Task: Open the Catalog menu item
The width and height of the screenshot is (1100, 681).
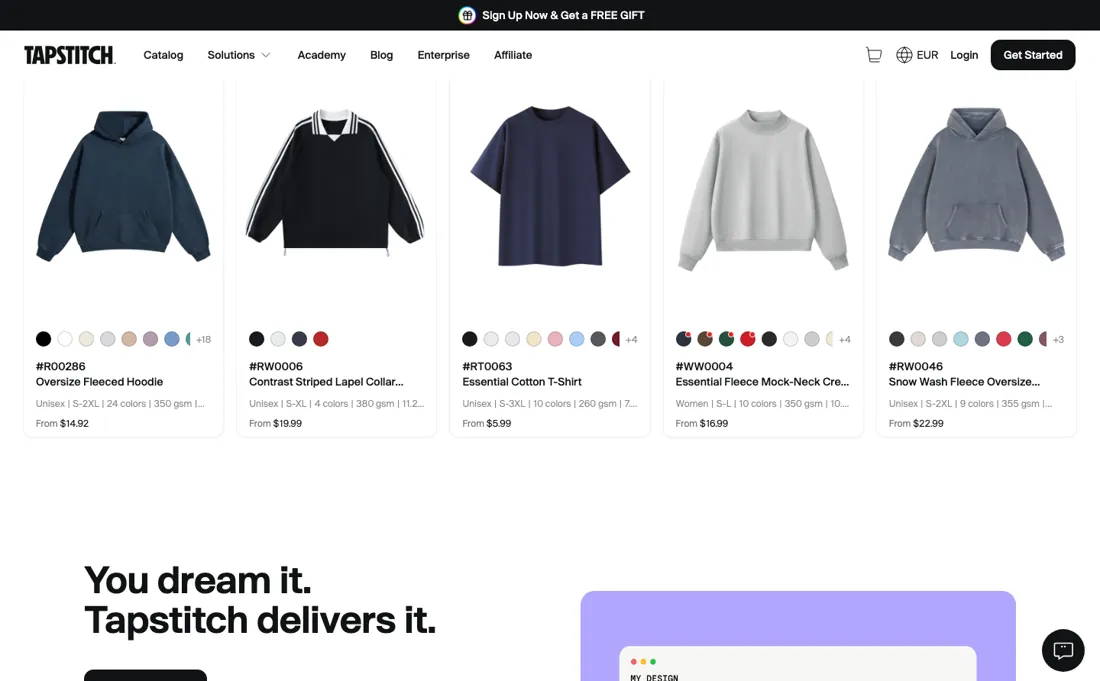Action: (x=163, y=55)
